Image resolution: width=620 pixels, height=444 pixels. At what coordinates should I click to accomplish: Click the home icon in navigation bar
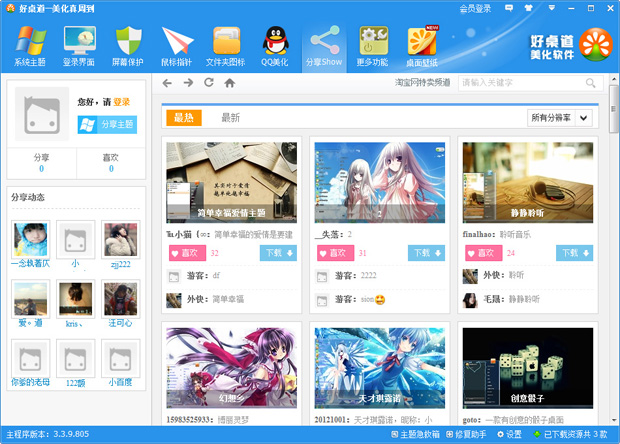click(230, 83)
